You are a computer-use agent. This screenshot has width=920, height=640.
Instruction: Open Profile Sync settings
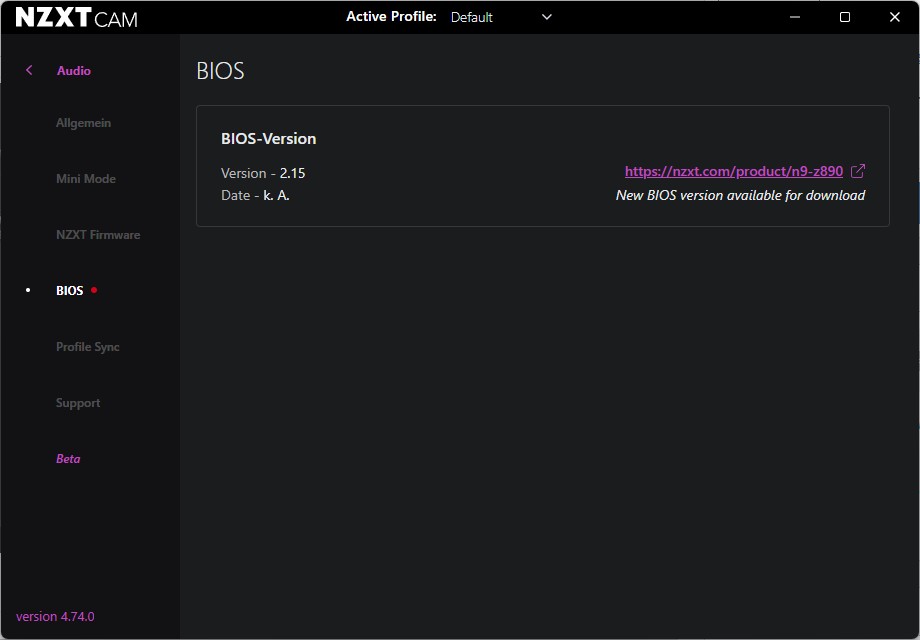click(x=88, y=347)
